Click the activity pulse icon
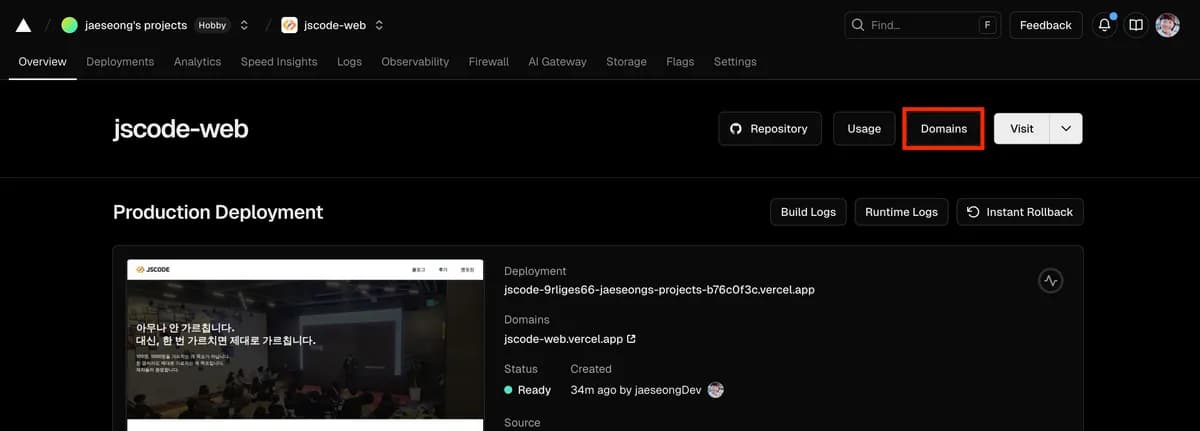Viewport: 1200px width, 431px height. (1050, 281)
